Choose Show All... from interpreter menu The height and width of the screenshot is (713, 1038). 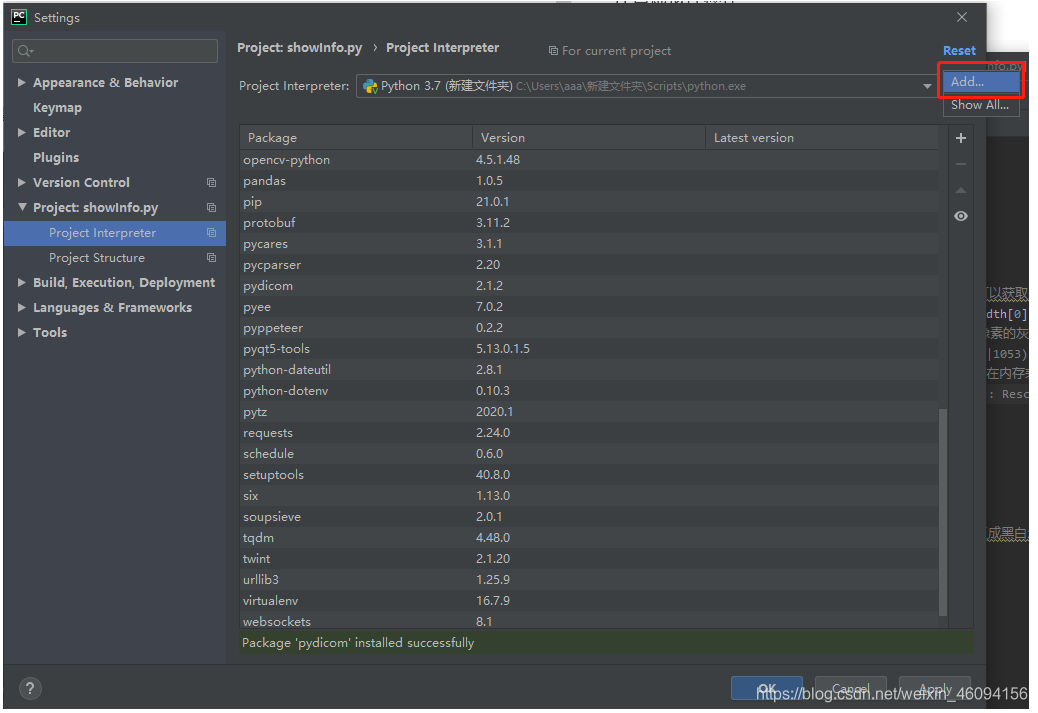[x=980, y=105]
